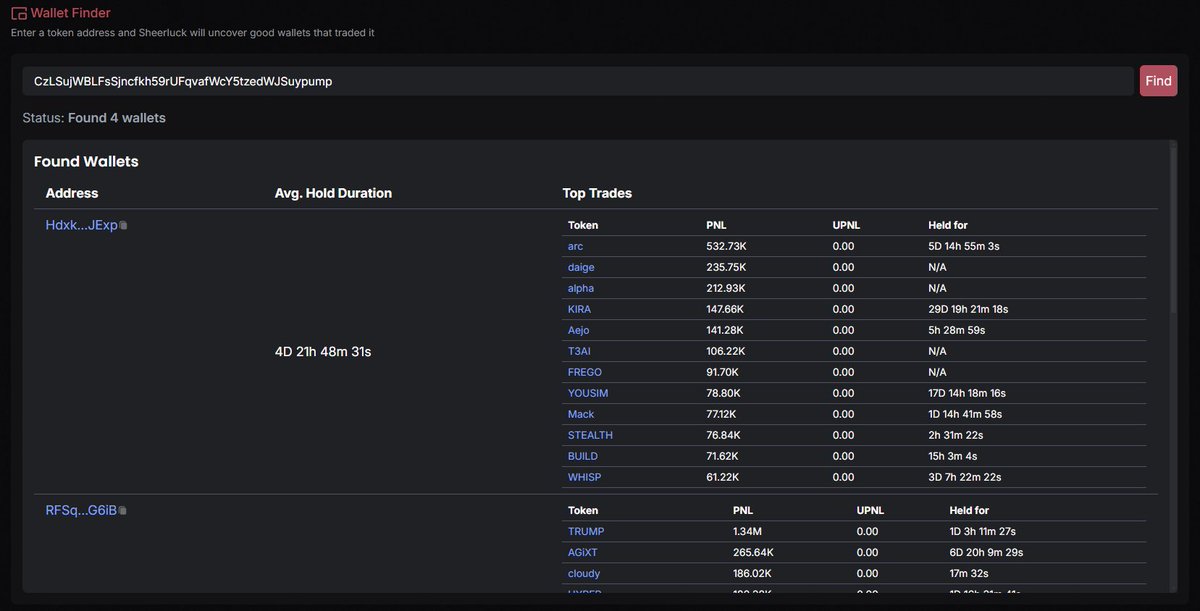Open the T3AI token link

point(579,351)
